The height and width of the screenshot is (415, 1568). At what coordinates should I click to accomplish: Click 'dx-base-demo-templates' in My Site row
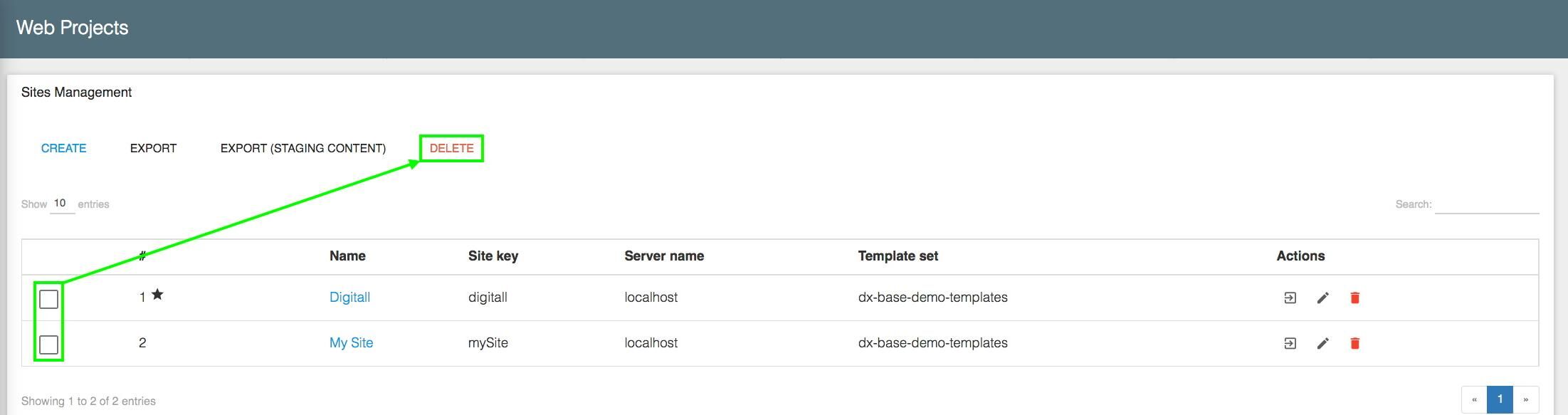[932, 343]
